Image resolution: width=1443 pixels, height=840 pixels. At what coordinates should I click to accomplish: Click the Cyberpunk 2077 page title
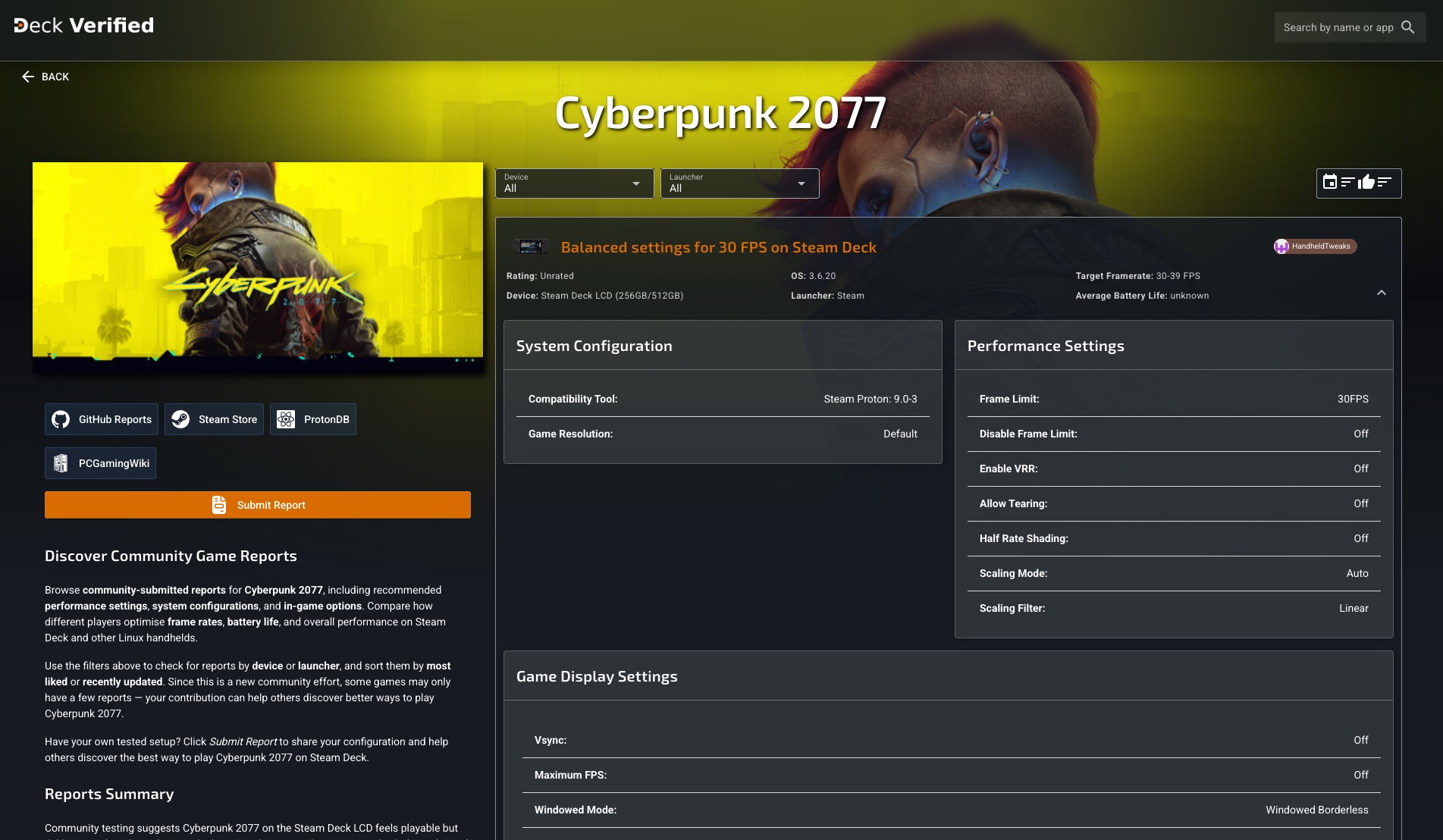[720, 114]
